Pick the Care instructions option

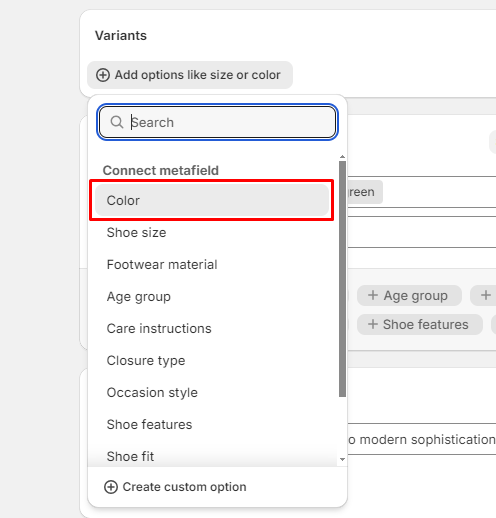click(x=212, y=328)
